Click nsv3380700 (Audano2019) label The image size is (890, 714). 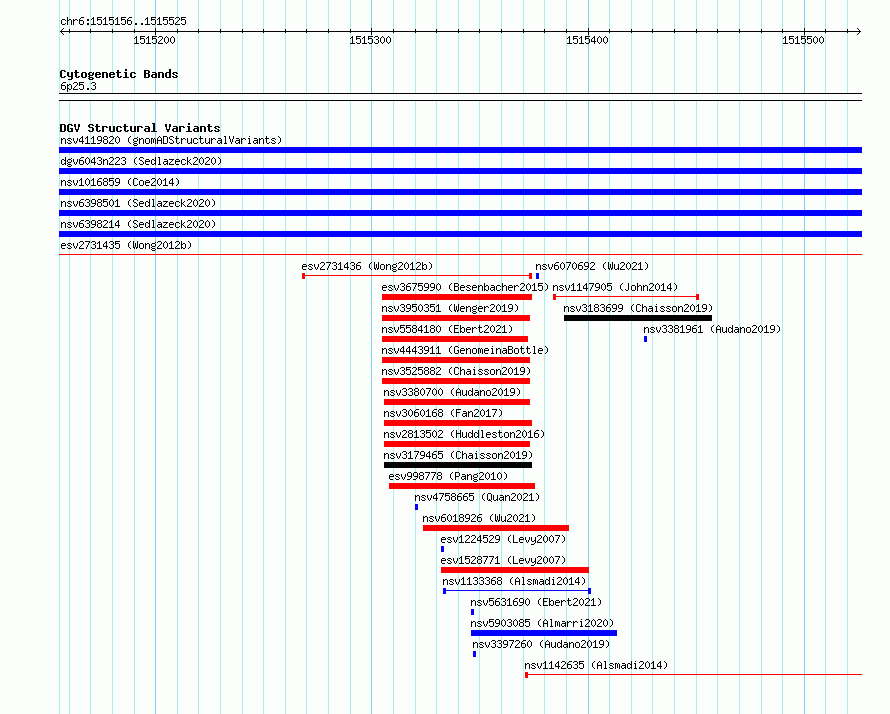coord(452,392)
